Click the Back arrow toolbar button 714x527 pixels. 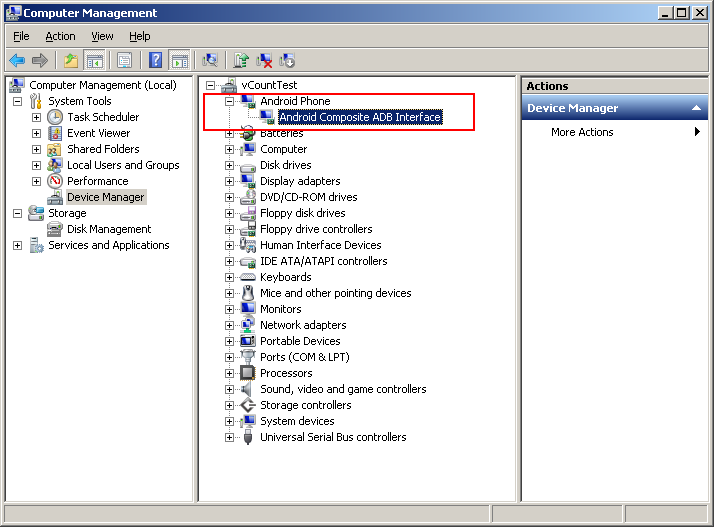pos(17,60)
